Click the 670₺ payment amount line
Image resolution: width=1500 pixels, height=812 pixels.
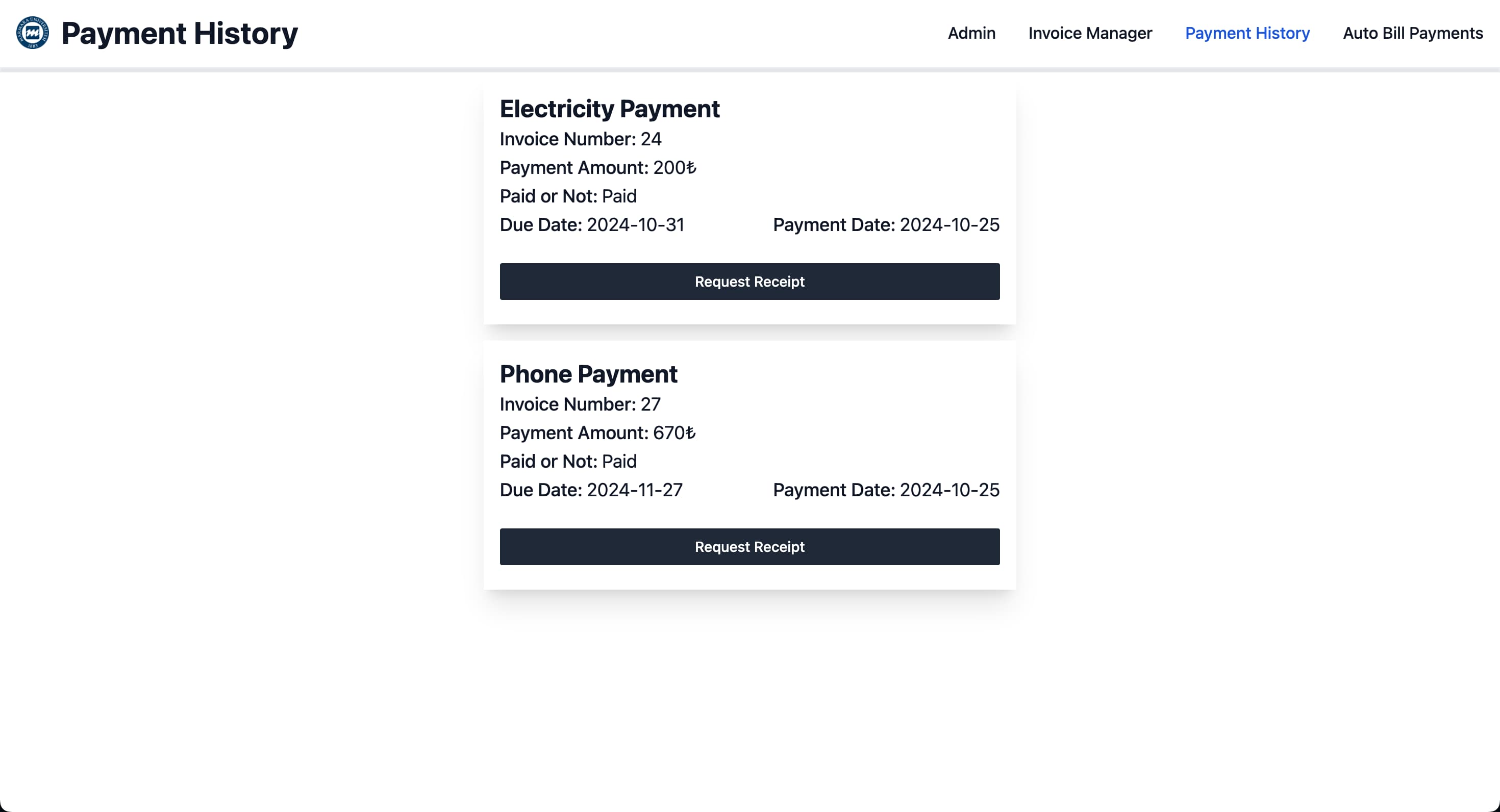[597, 433]
